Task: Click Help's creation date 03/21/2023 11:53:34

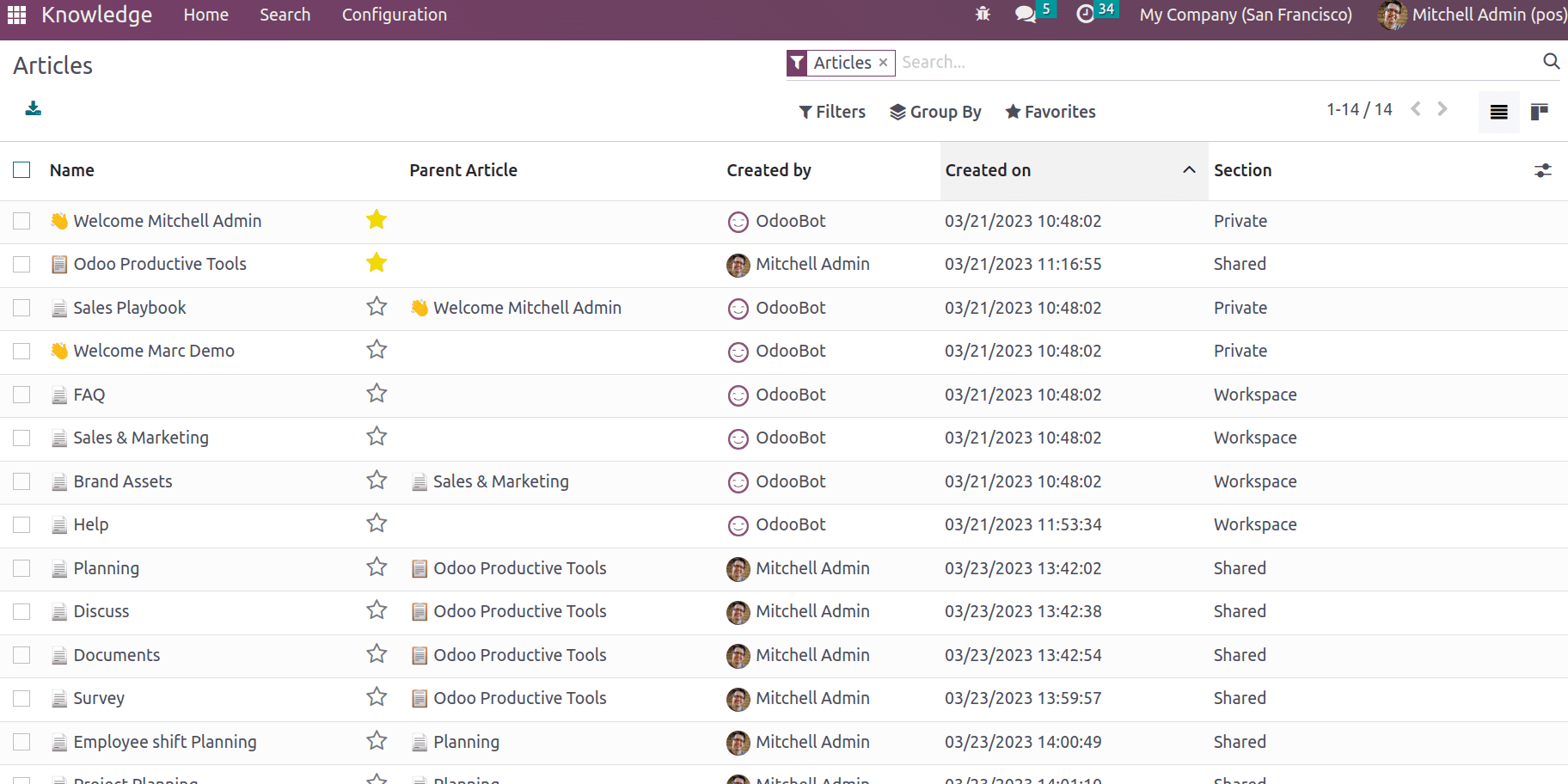Action: tap(1023, 524)
